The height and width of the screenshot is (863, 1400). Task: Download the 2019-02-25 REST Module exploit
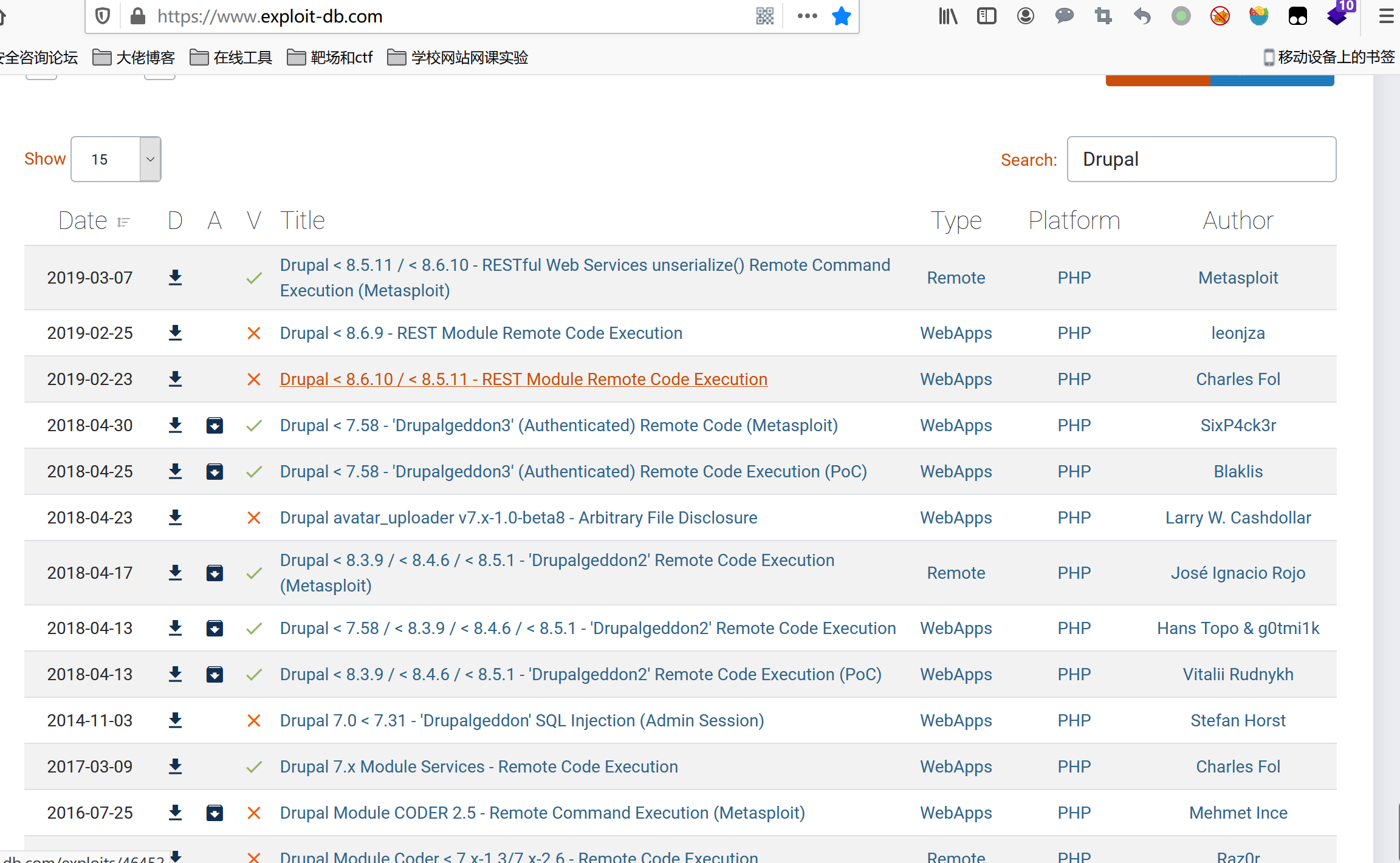point(175,333)
